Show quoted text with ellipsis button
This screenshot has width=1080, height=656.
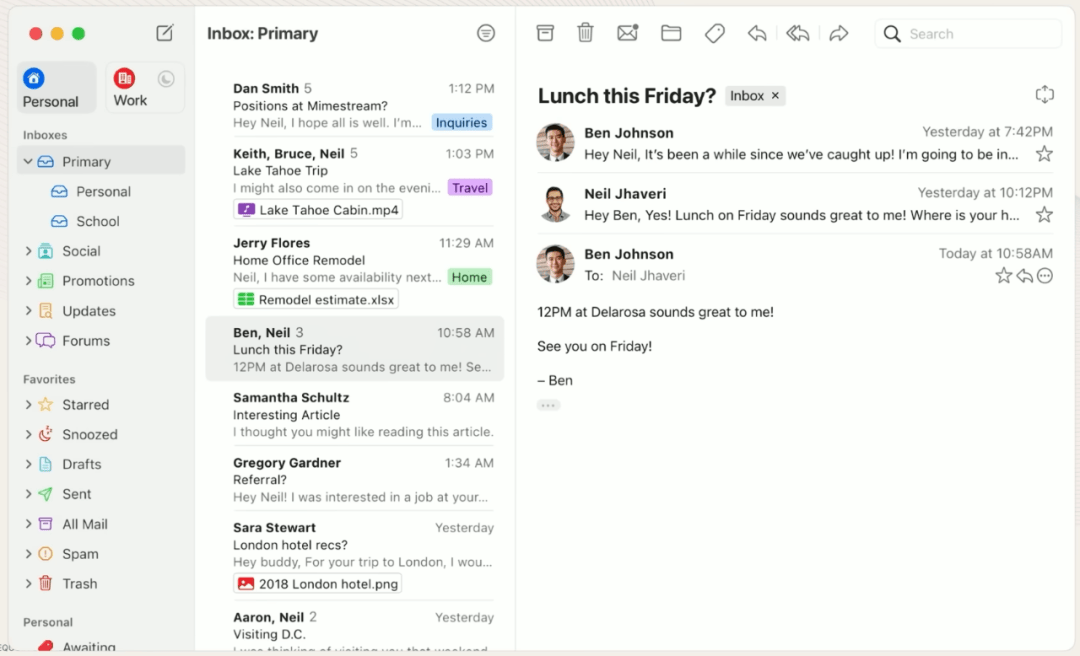548,405
